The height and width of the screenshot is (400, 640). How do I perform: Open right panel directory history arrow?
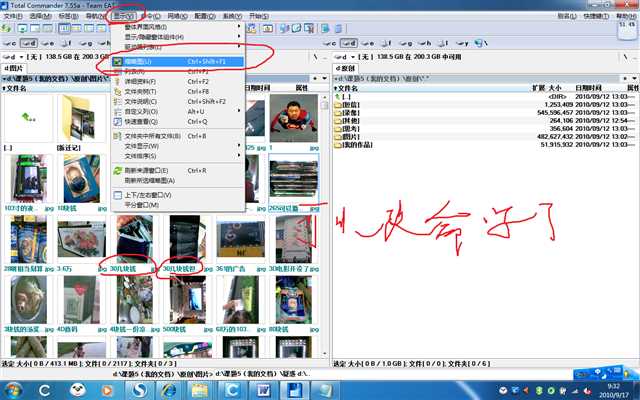634,78
